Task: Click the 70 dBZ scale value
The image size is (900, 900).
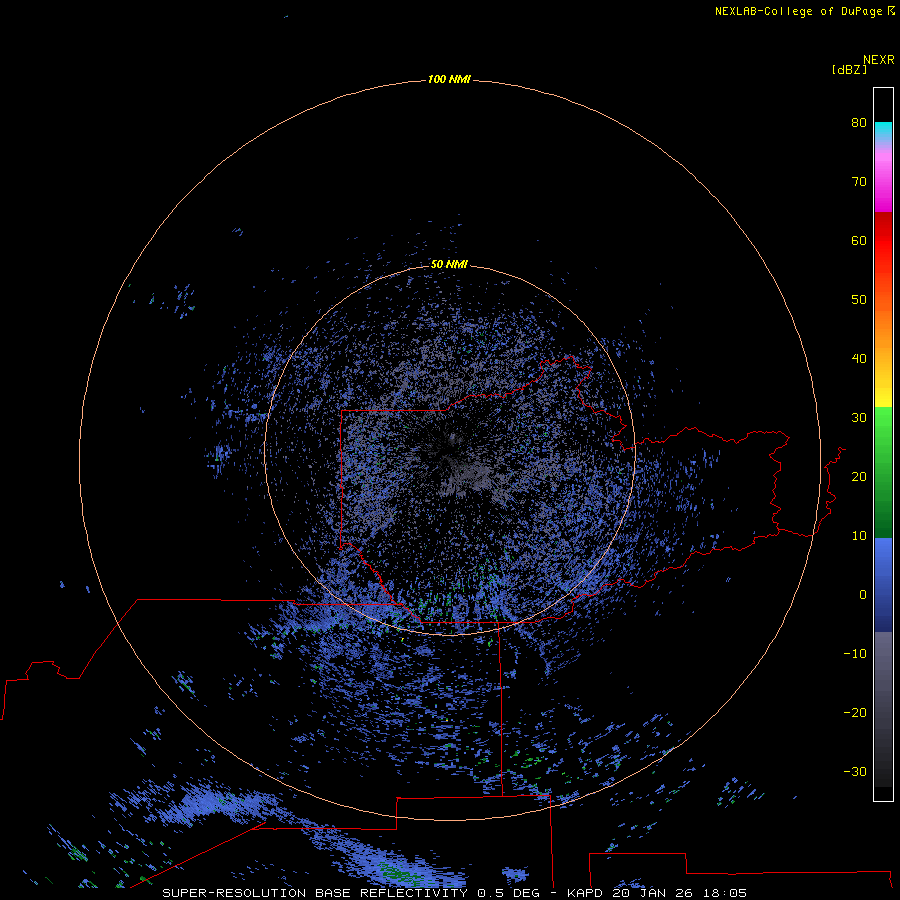Action: pos(859,181)
